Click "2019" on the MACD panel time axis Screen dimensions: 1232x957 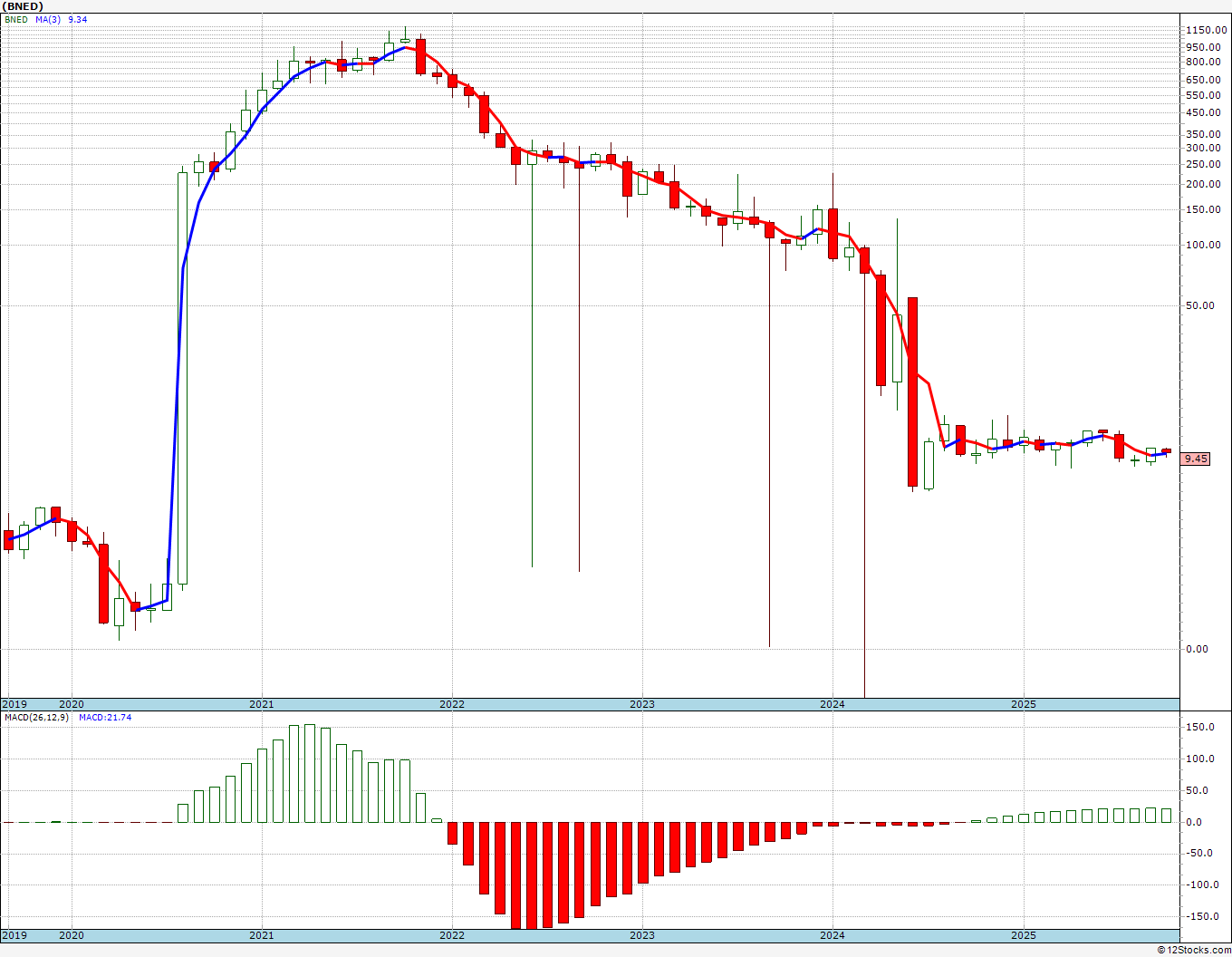[x=14, y=935]
